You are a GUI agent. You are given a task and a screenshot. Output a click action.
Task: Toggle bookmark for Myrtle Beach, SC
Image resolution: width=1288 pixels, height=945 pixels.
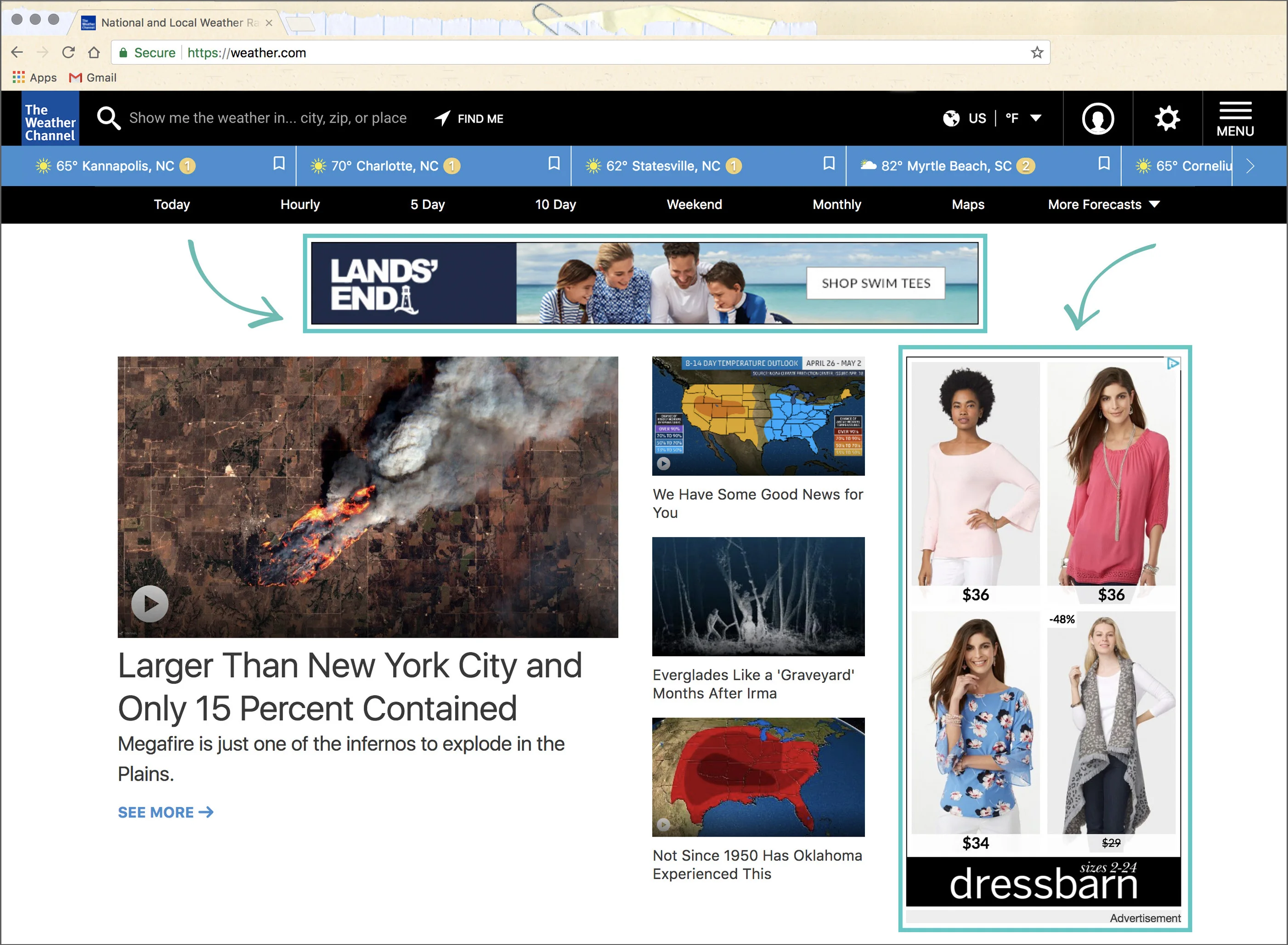(1104, 163)
